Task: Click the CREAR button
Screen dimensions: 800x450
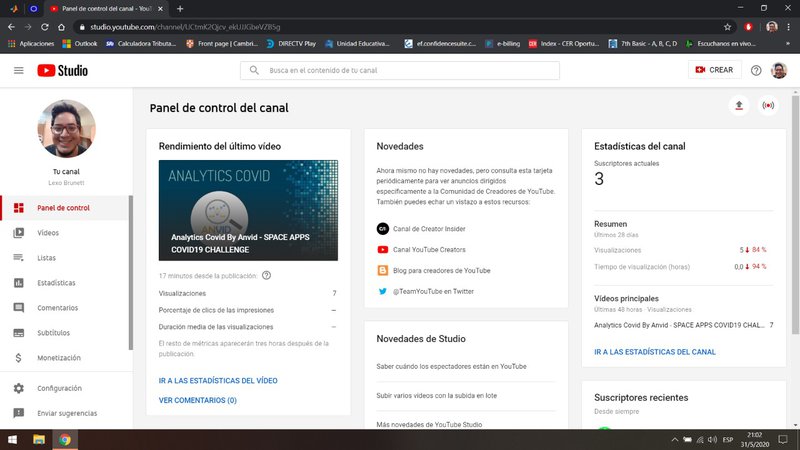Action: [714, 70]
